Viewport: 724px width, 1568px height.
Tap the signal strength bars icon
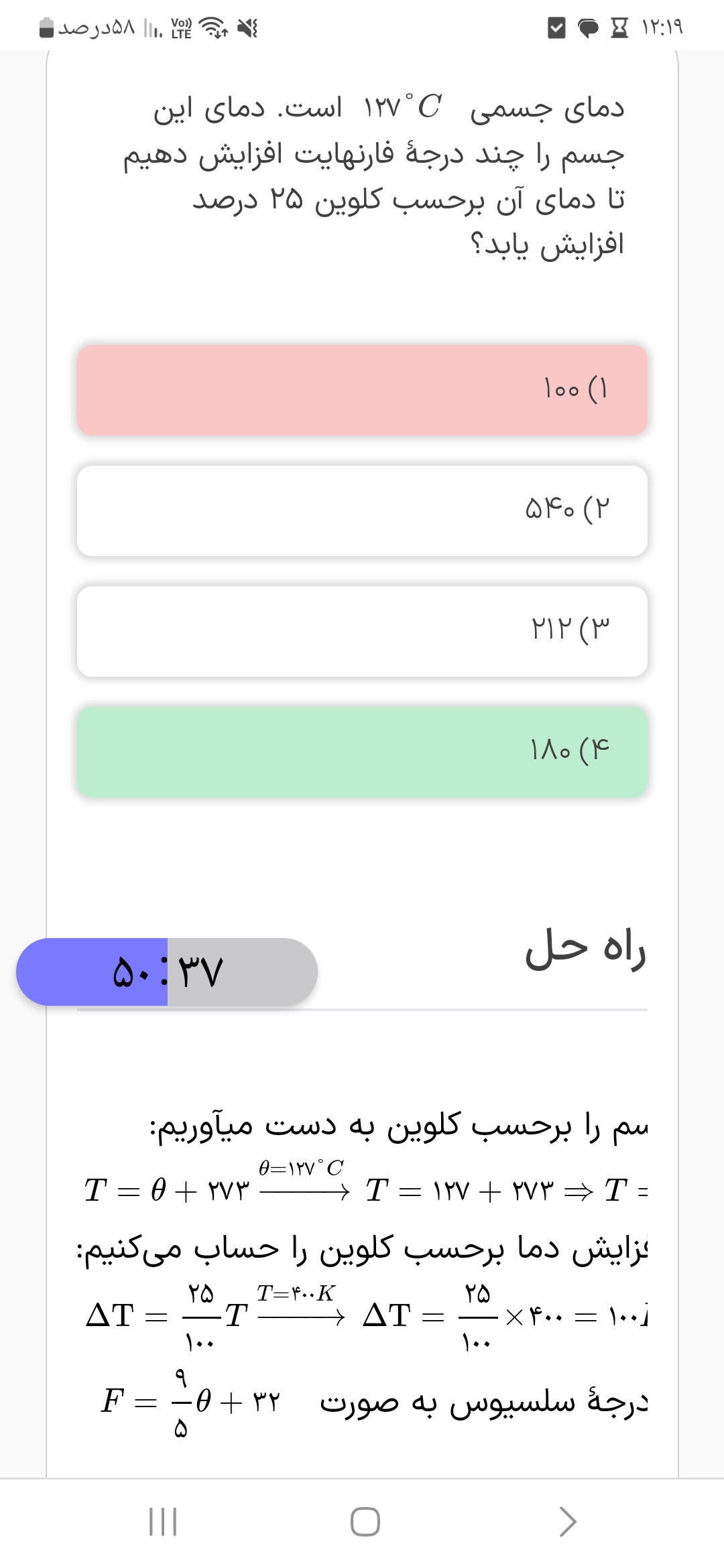click(x=154, y=28)
